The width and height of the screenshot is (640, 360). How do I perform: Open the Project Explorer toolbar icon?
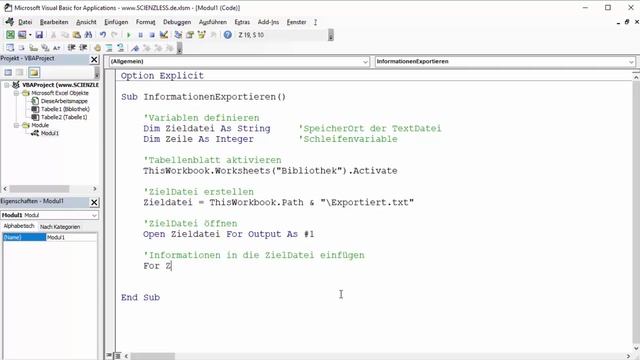(178, 35)
